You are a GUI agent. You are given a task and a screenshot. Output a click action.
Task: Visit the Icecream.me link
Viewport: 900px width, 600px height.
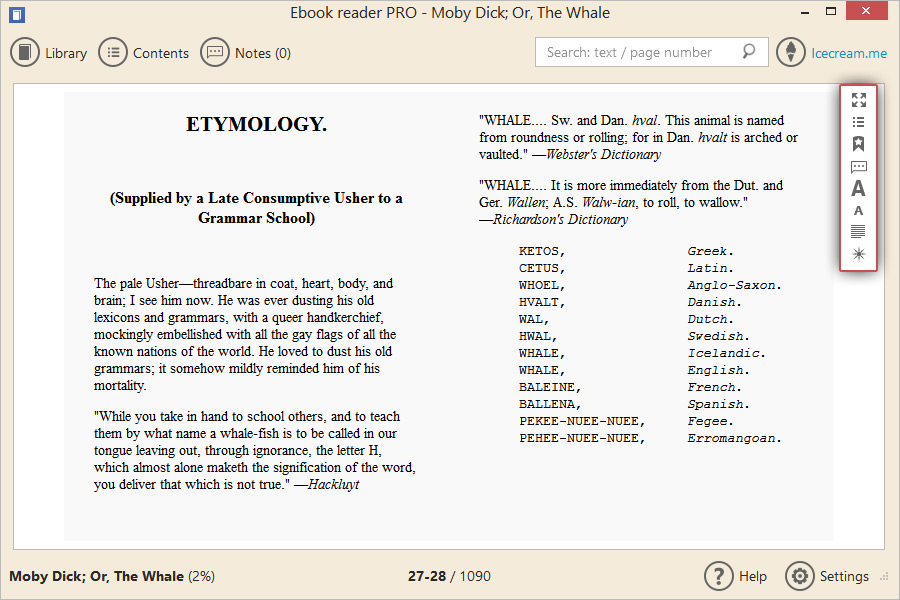849,53
